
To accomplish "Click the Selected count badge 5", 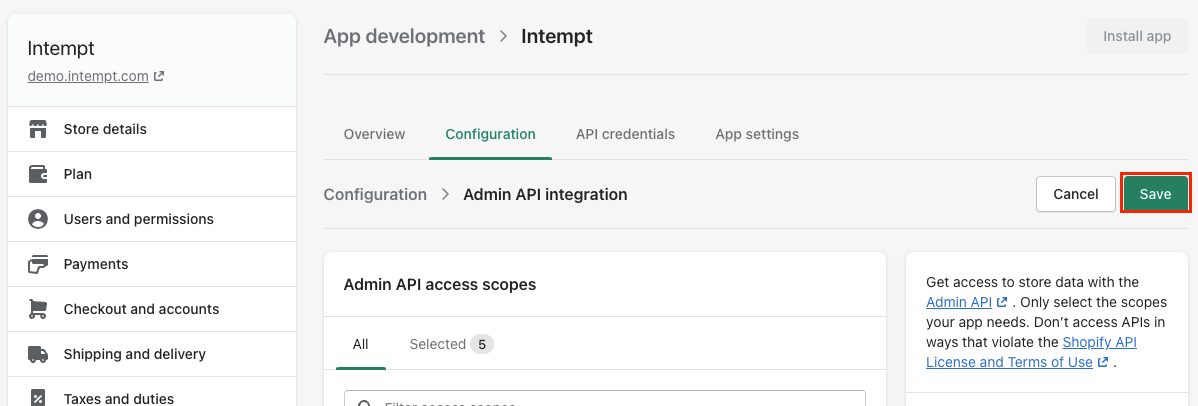I will (481, 345).
